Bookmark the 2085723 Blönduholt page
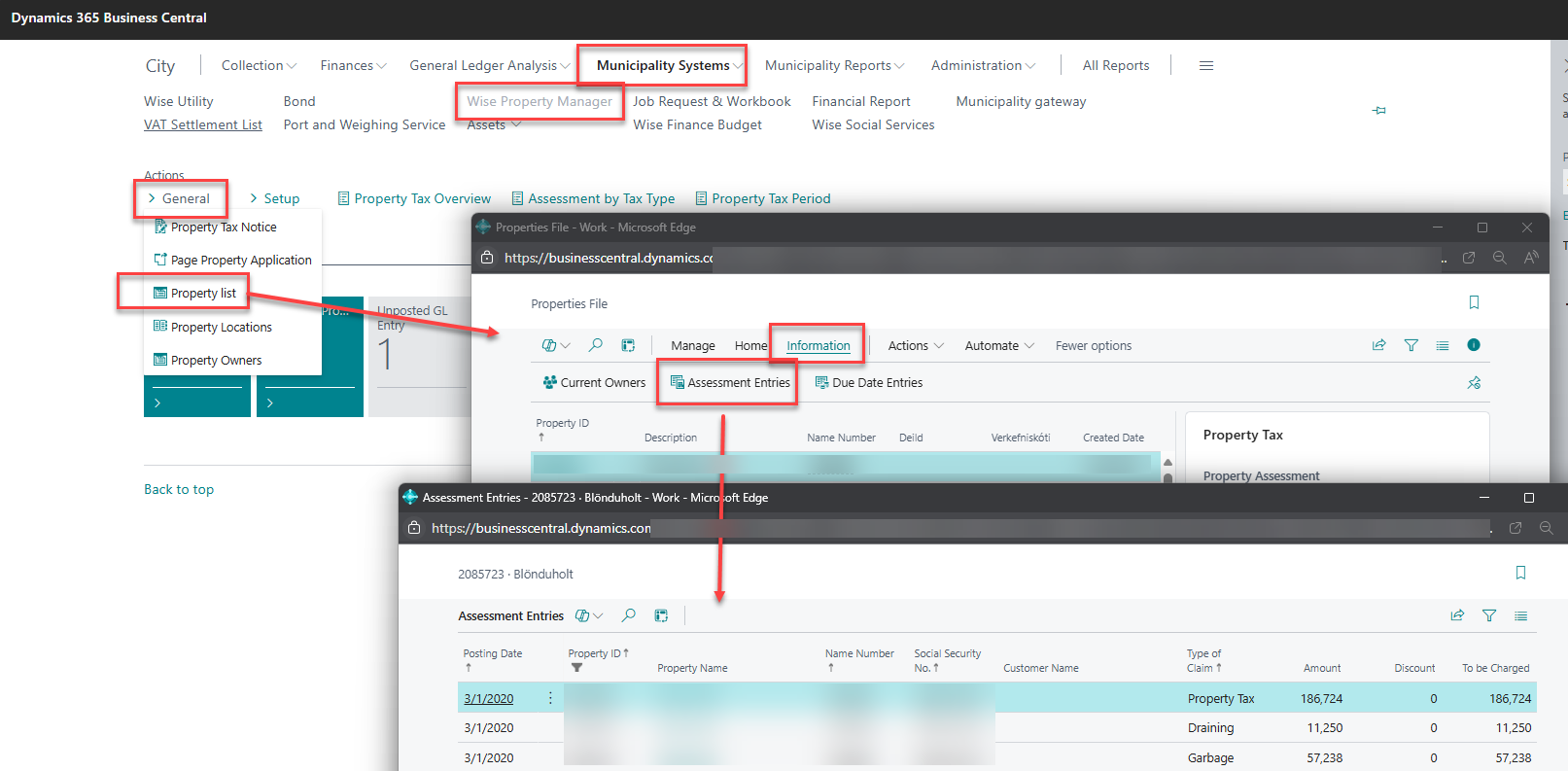Viewport: 1568px width, 771px height. [1521, 573]
